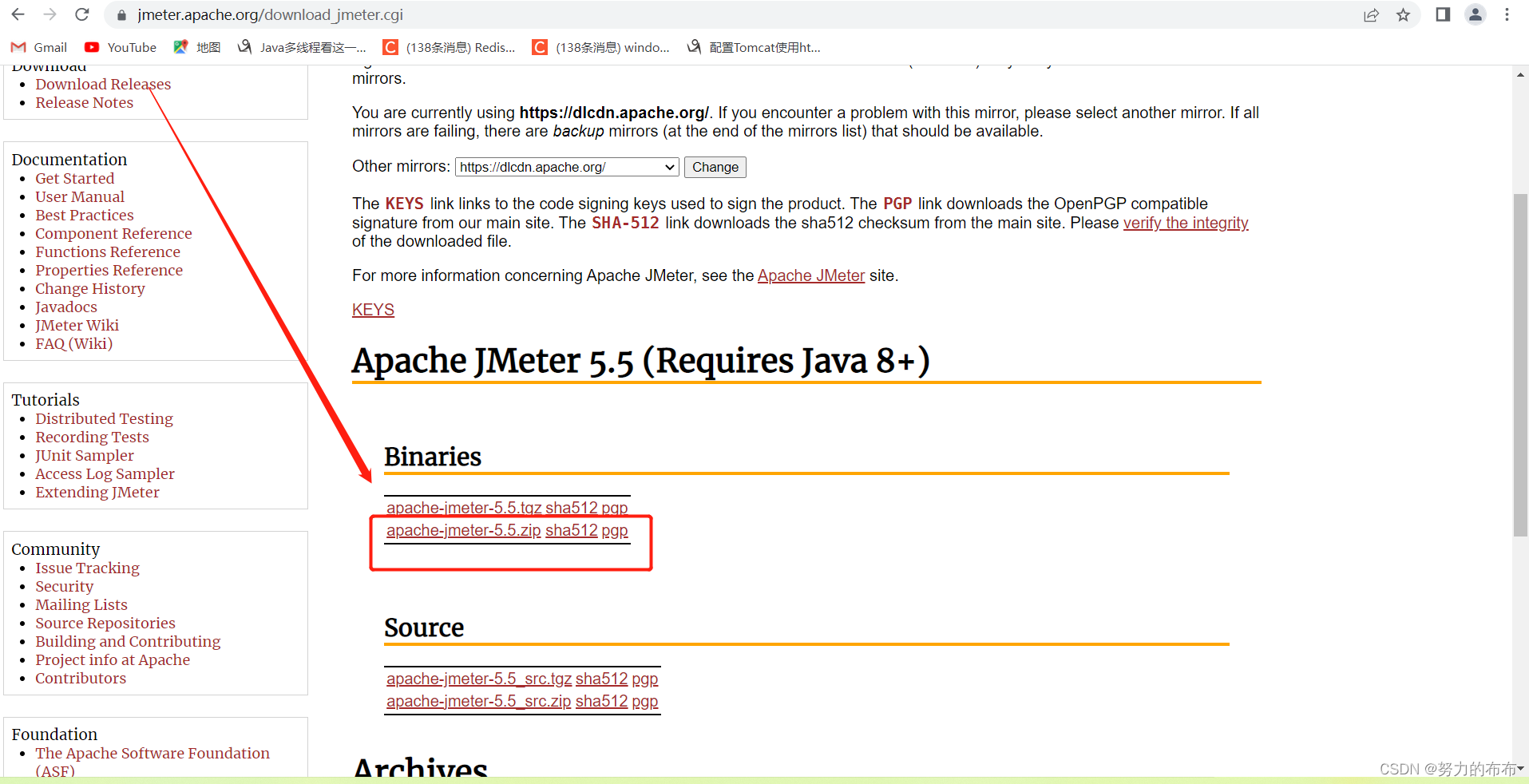
Task: Open the 地图 maps bookmark
Action: tap(197, 47)
